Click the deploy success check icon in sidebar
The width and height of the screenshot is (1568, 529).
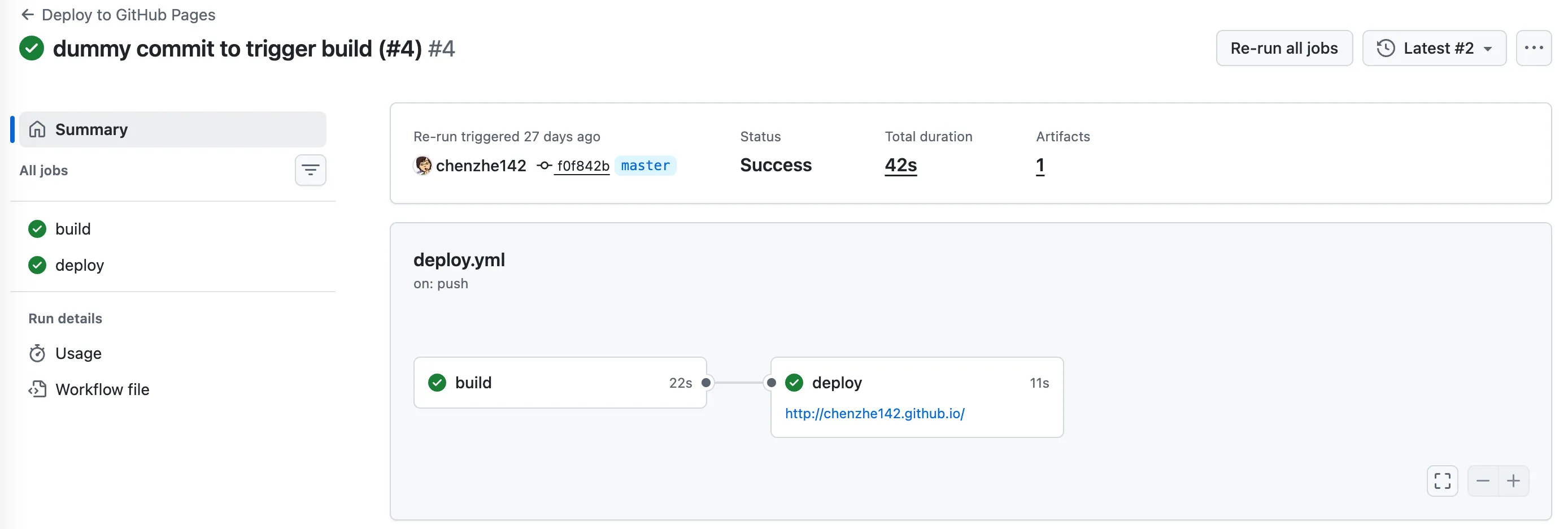point(37,265)
